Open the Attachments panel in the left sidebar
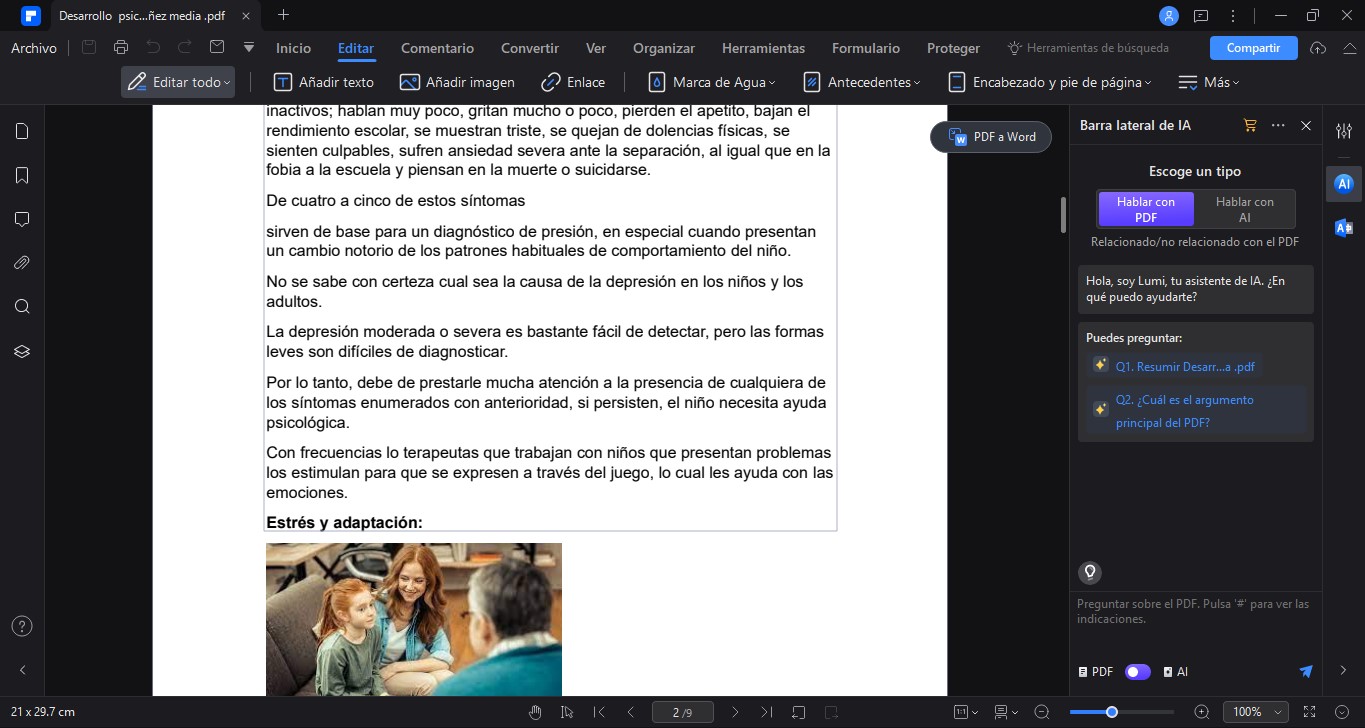Image resolution: width=1365 pixels, height=728 pixels. click(22, 262)
